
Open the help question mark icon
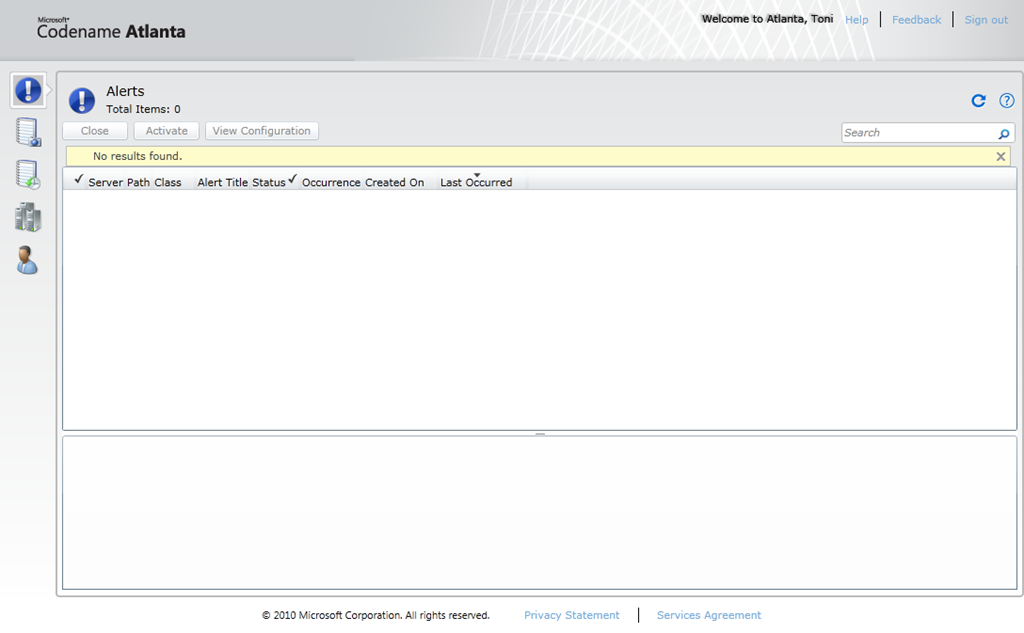tap(1006, 101)
